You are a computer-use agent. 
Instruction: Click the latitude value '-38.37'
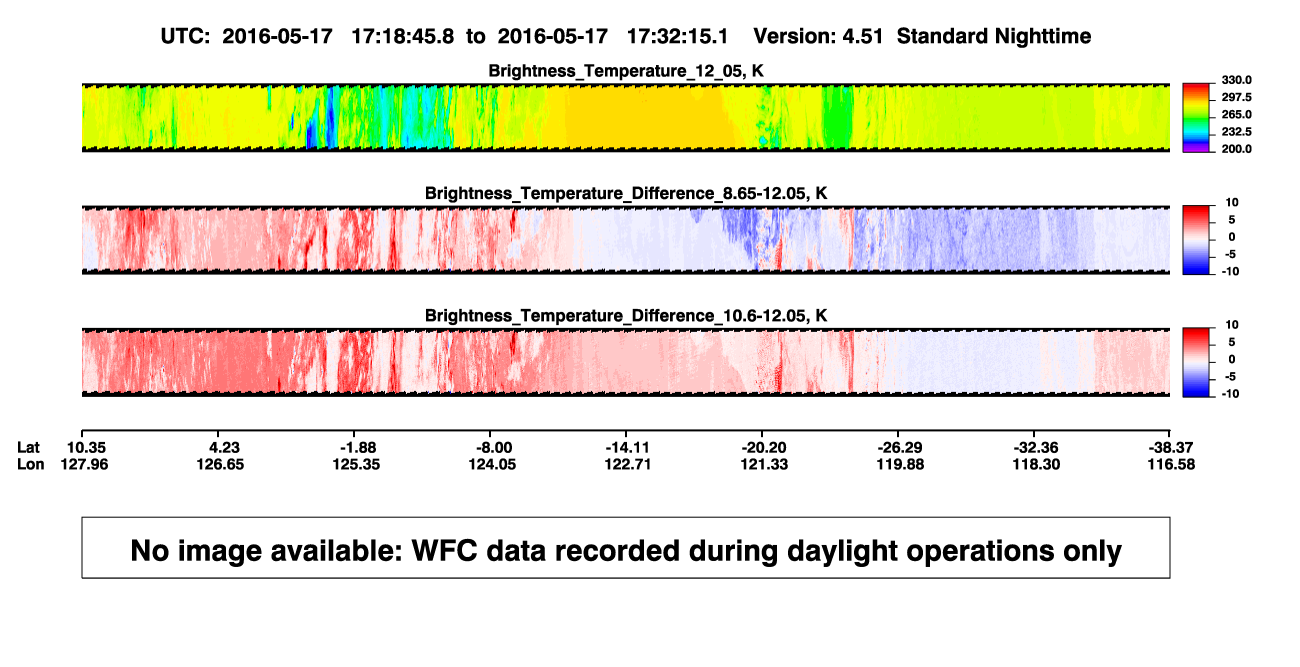point(1172,447)
